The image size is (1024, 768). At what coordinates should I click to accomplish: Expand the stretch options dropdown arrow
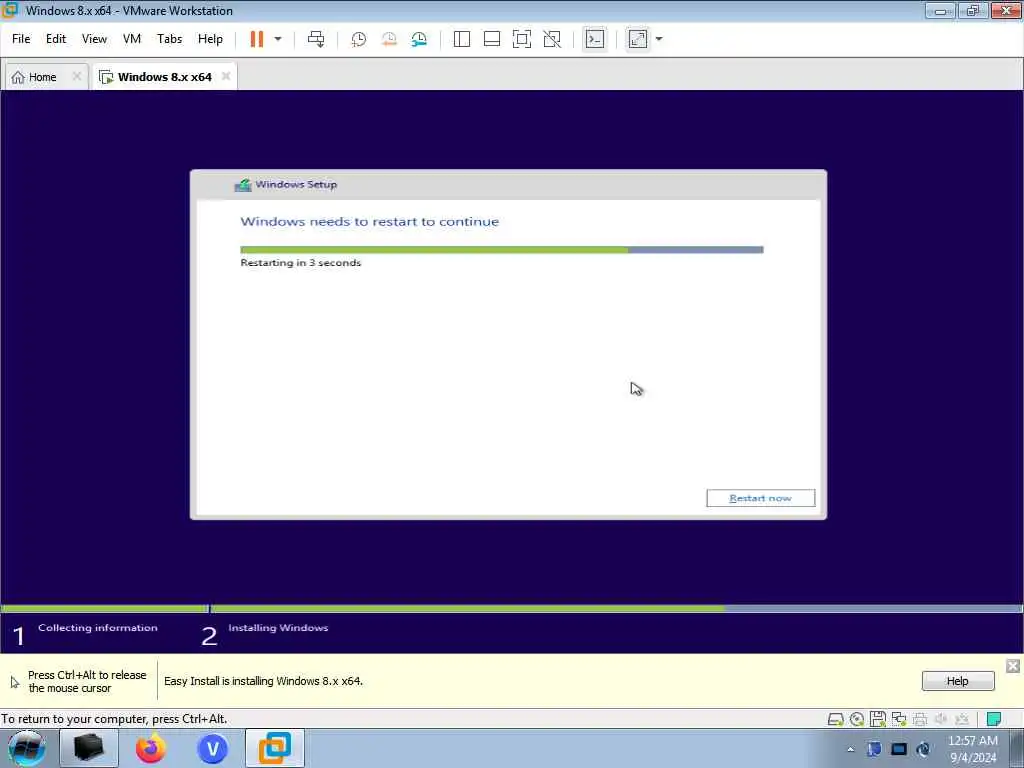pos(658,39)
